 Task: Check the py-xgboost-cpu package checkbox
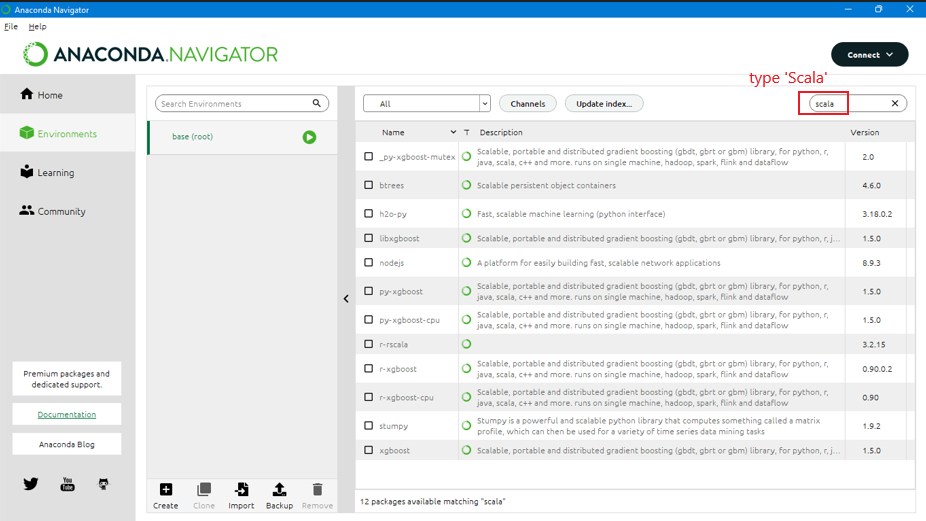tap(369, 320)
